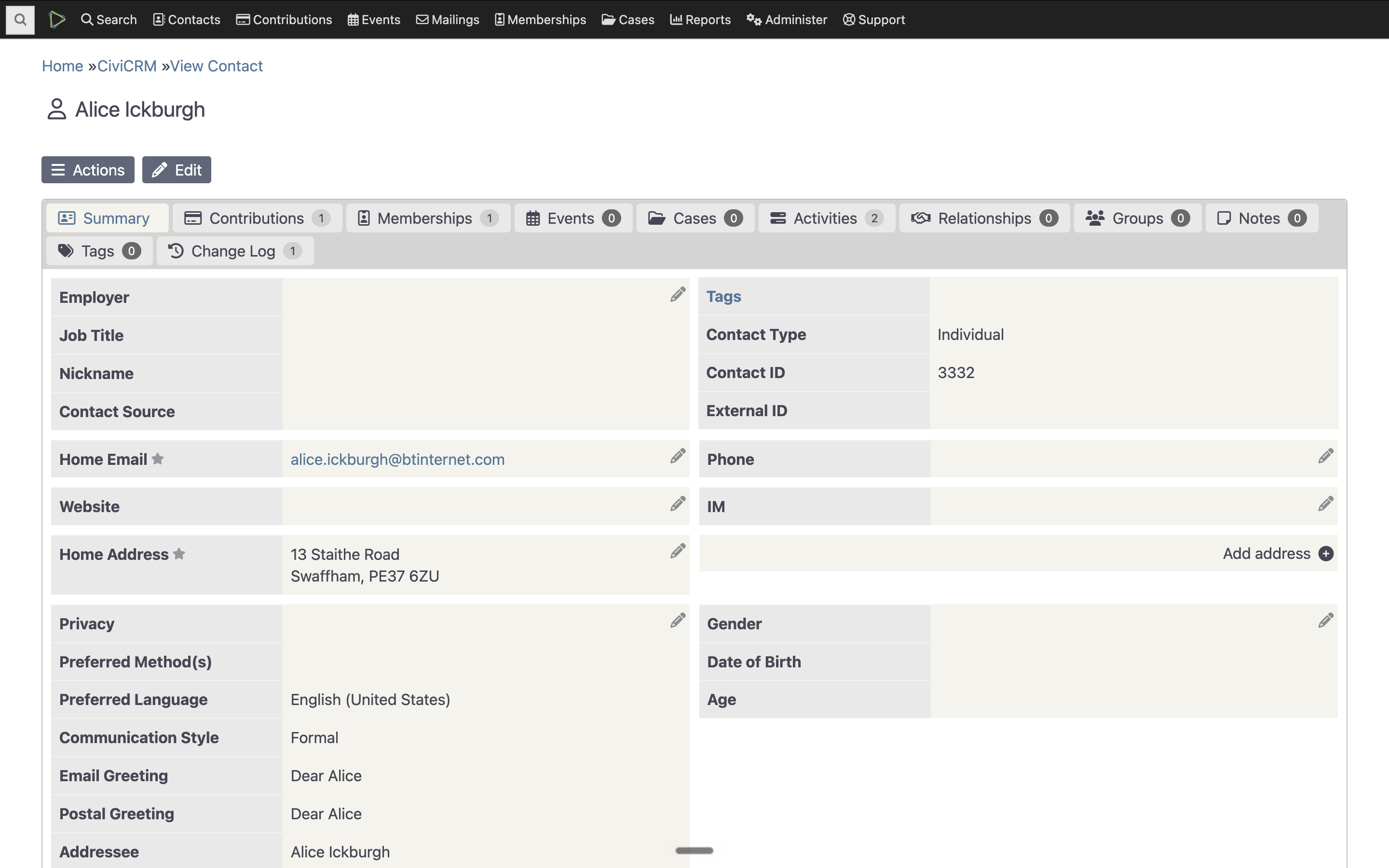Open the Events menu in navbar
The height and width of the screenshot is (868, 1389).
tap(374, 19)
